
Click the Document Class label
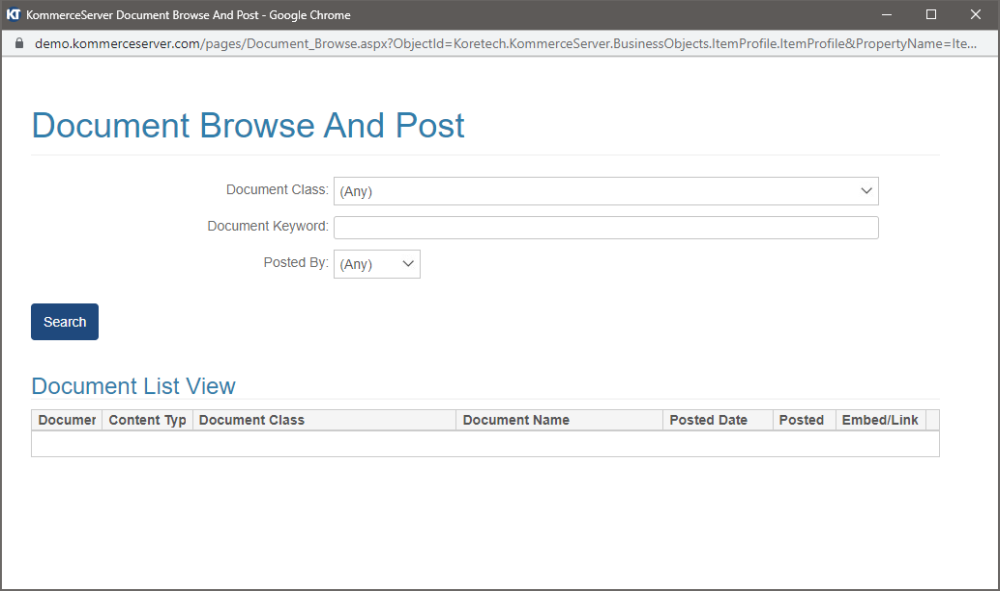[277, 189]
